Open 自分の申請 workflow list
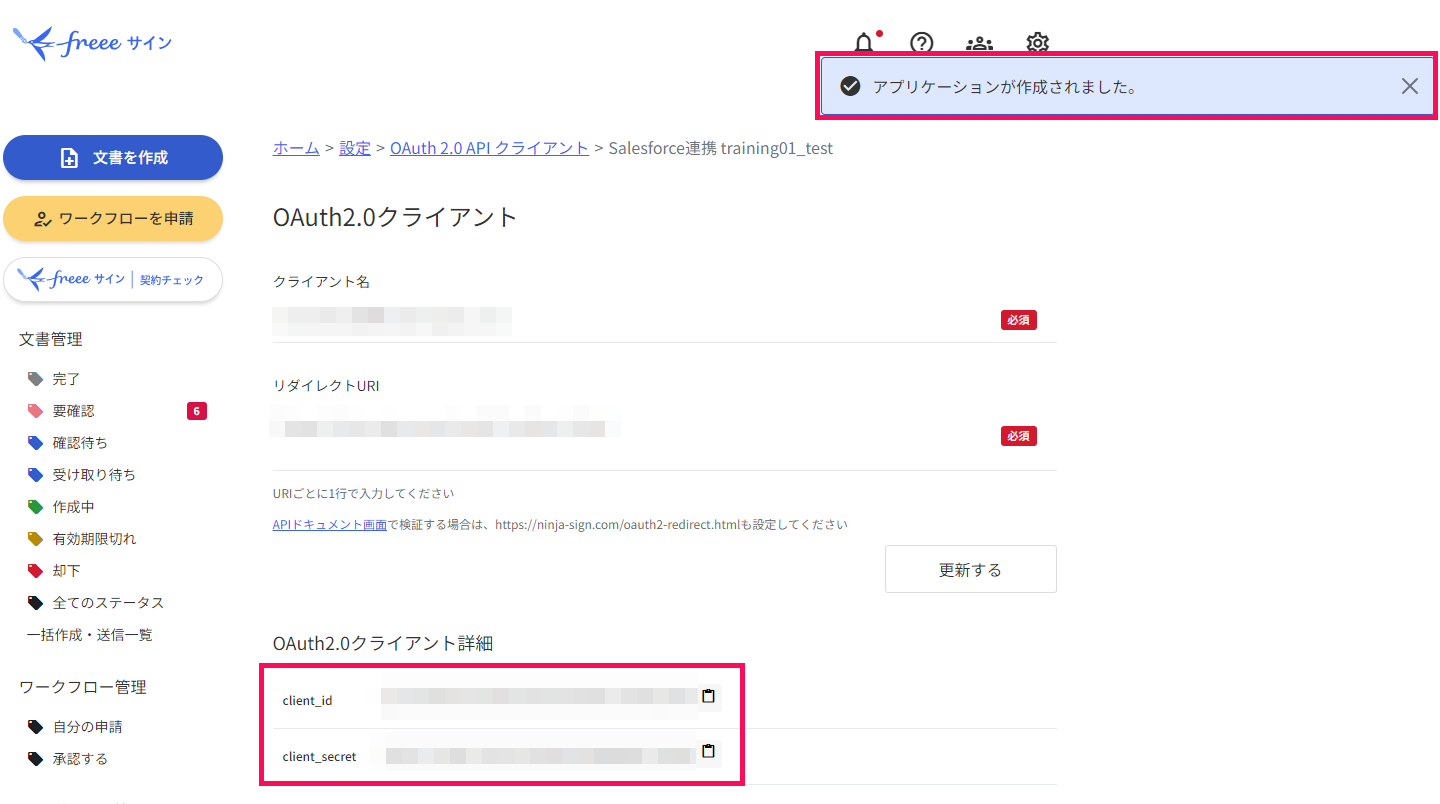The height and width of the screenshot is (804, 1440). 87,727
